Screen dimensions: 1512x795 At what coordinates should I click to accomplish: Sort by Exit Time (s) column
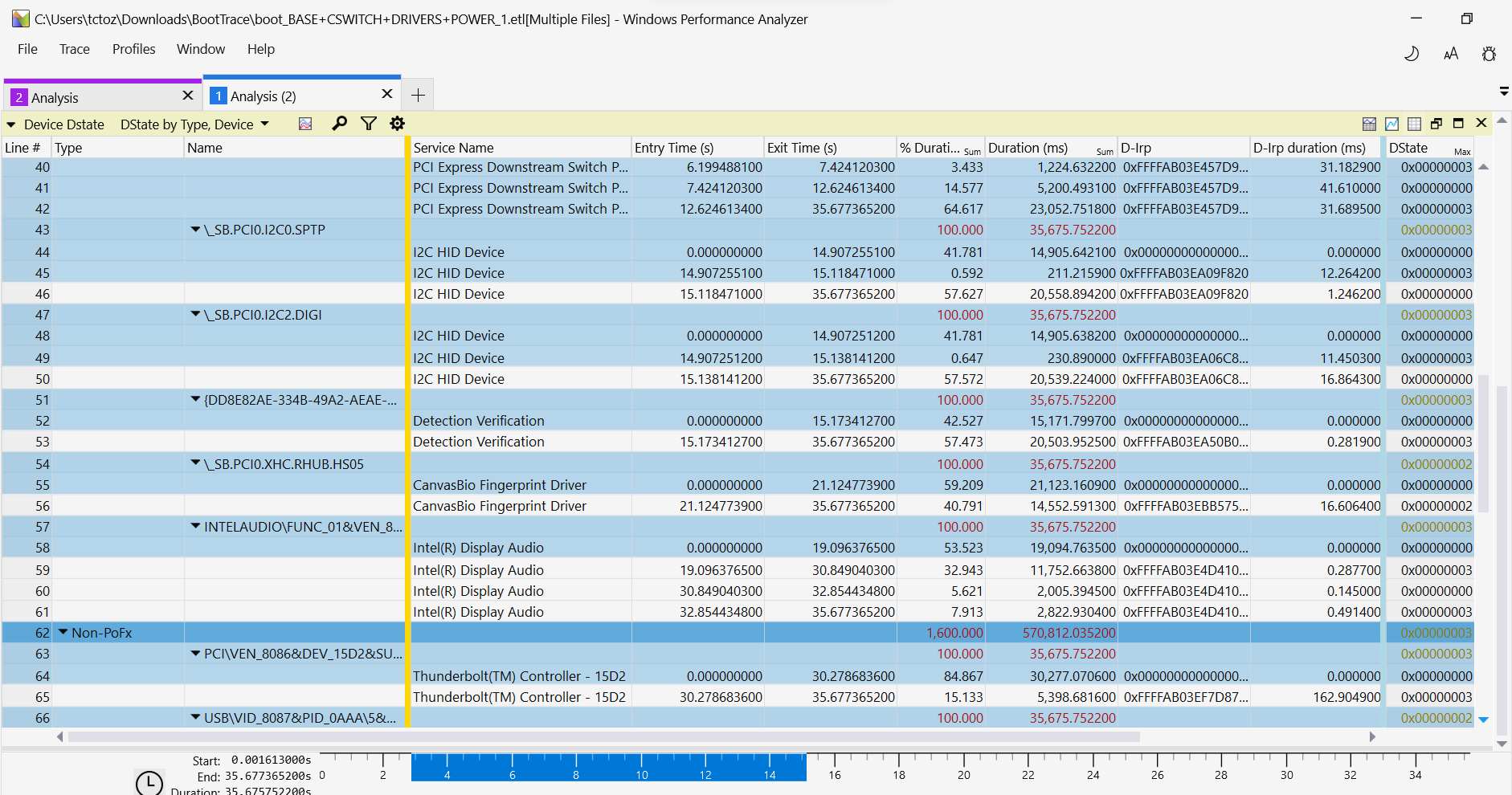click(x=830, y=148)
